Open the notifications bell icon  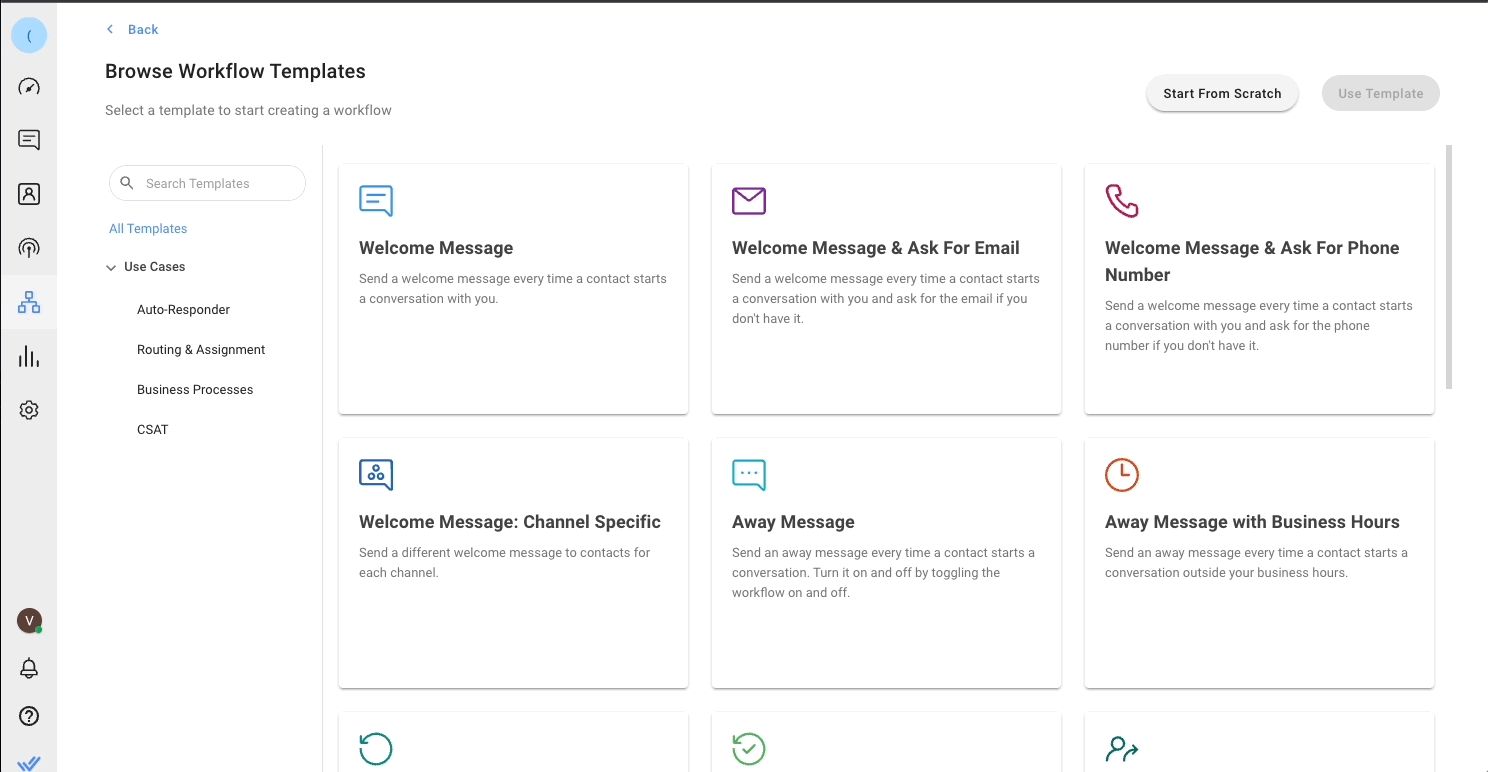pyautogui.click(x=29, y=668)
